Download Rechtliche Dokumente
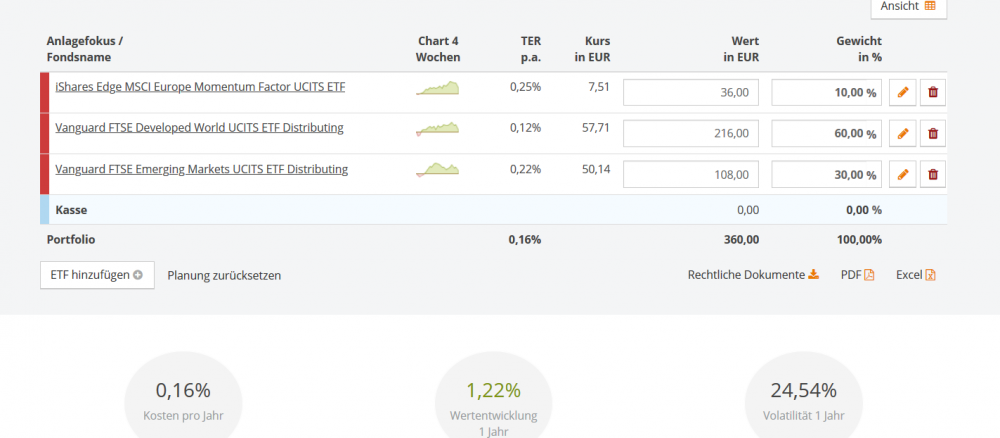Image resolution: width=1000 pixels, height=438 pixels. click(x=753, y=275)
